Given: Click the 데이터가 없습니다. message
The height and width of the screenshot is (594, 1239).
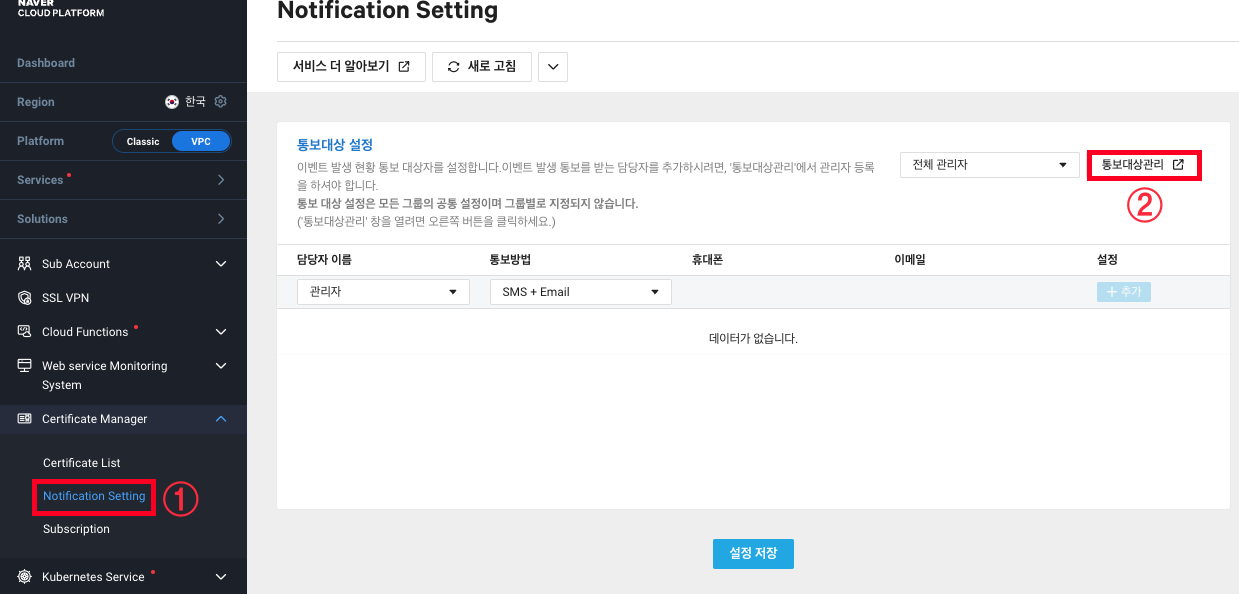Looking at the screenshot, I should click(x=753, y=339).
